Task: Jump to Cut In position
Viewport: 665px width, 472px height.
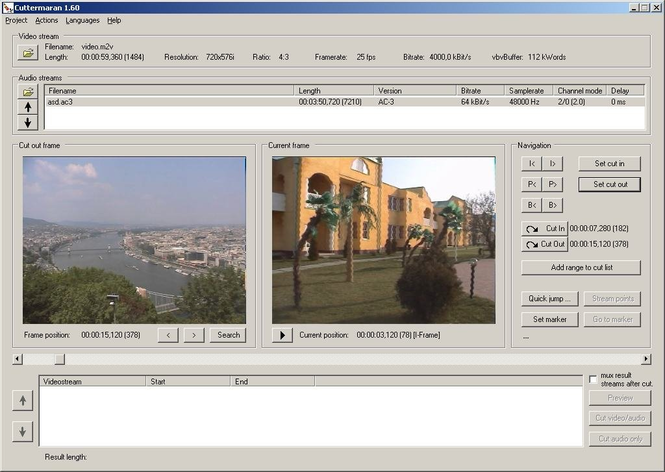Action: tap(544, 229)
